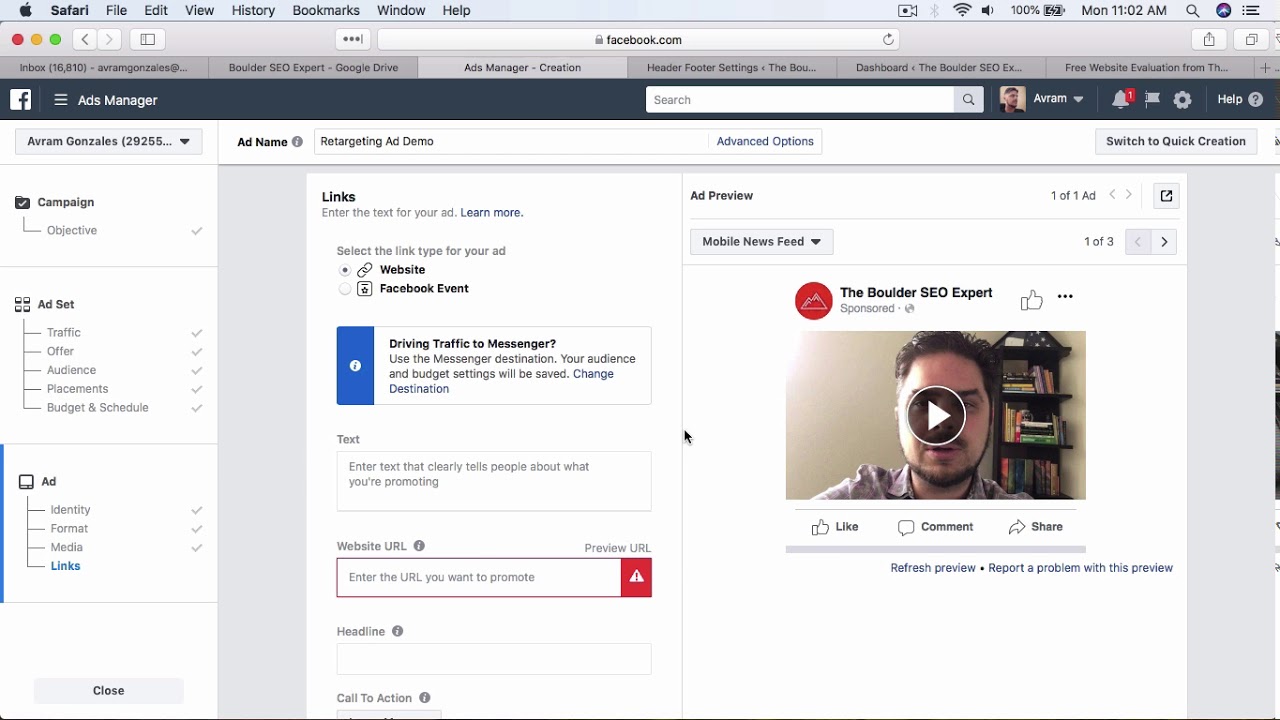Open the History menu
Image resolution: width=1280 pixels, height=720 pixels.
[253, 10]
